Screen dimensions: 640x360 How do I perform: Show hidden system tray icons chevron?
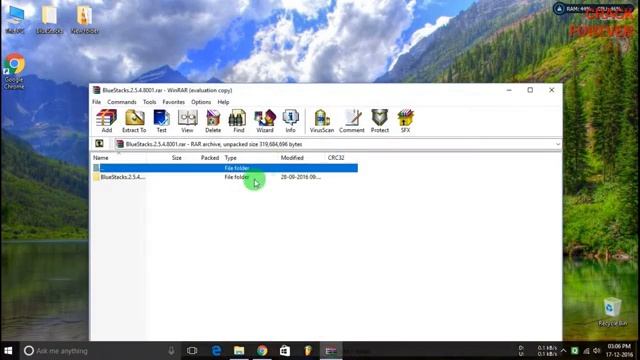click(563, 351)
